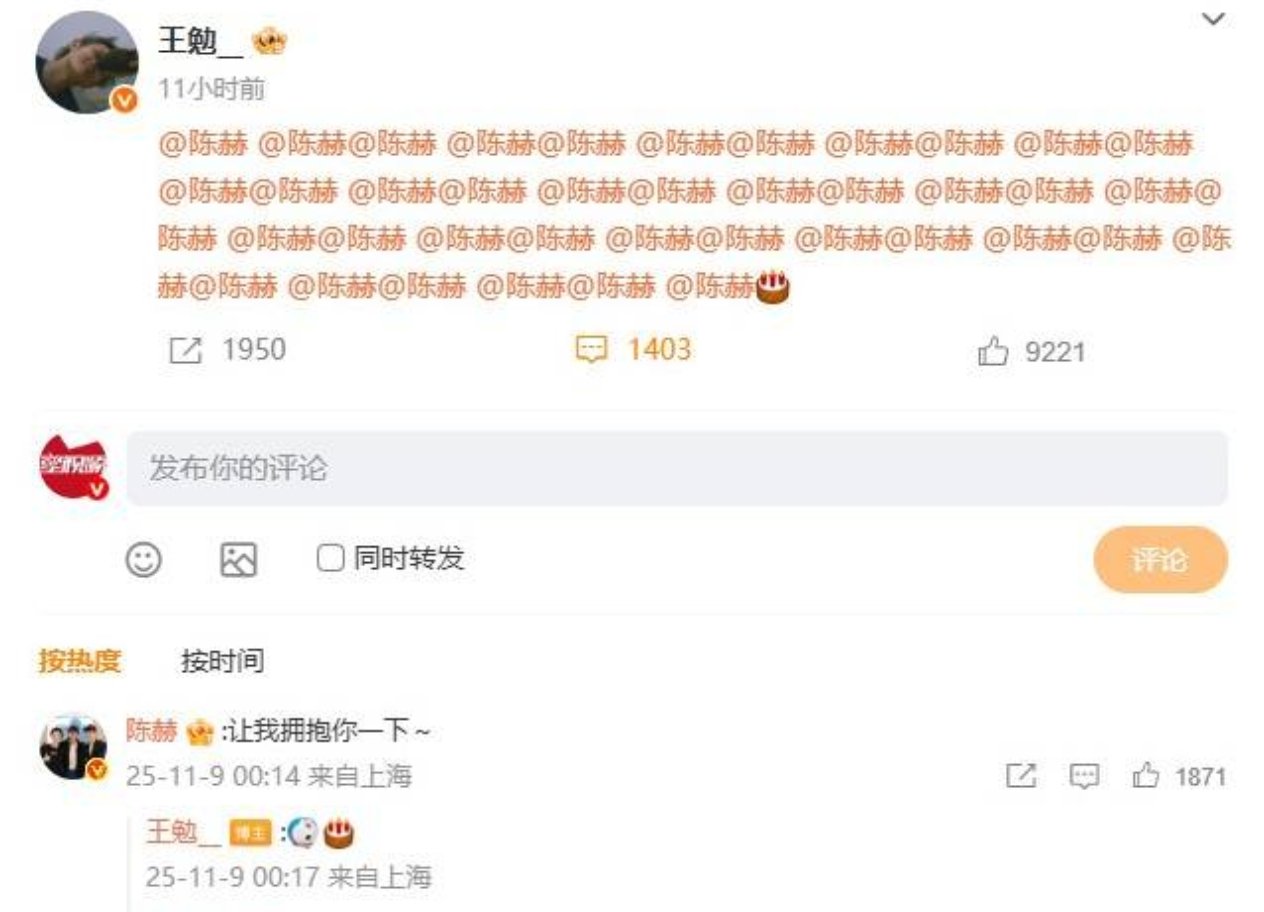Viewport: 1264px width, 912px height.
Task: Open 王勉_ profile name link at top
Action: tap(200, 40)
